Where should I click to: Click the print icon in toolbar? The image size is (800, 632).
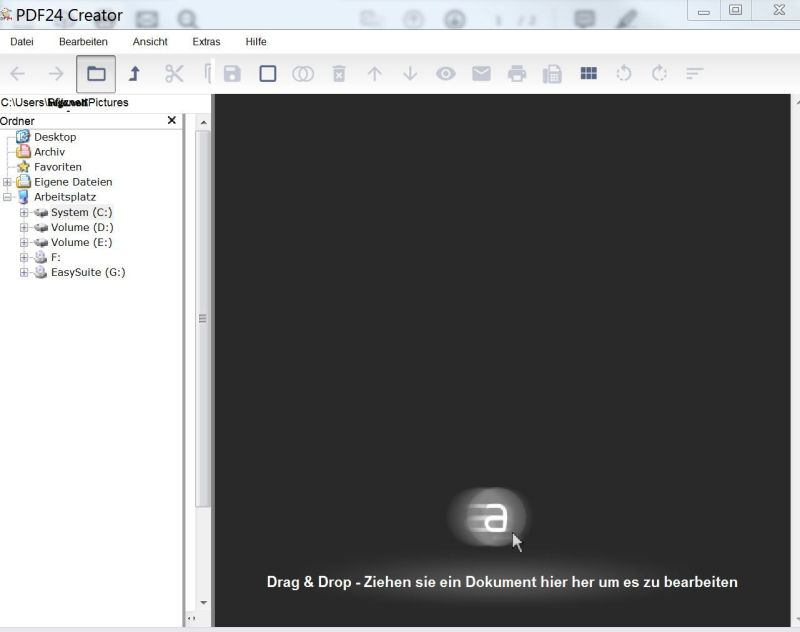(x=516, y=74)
